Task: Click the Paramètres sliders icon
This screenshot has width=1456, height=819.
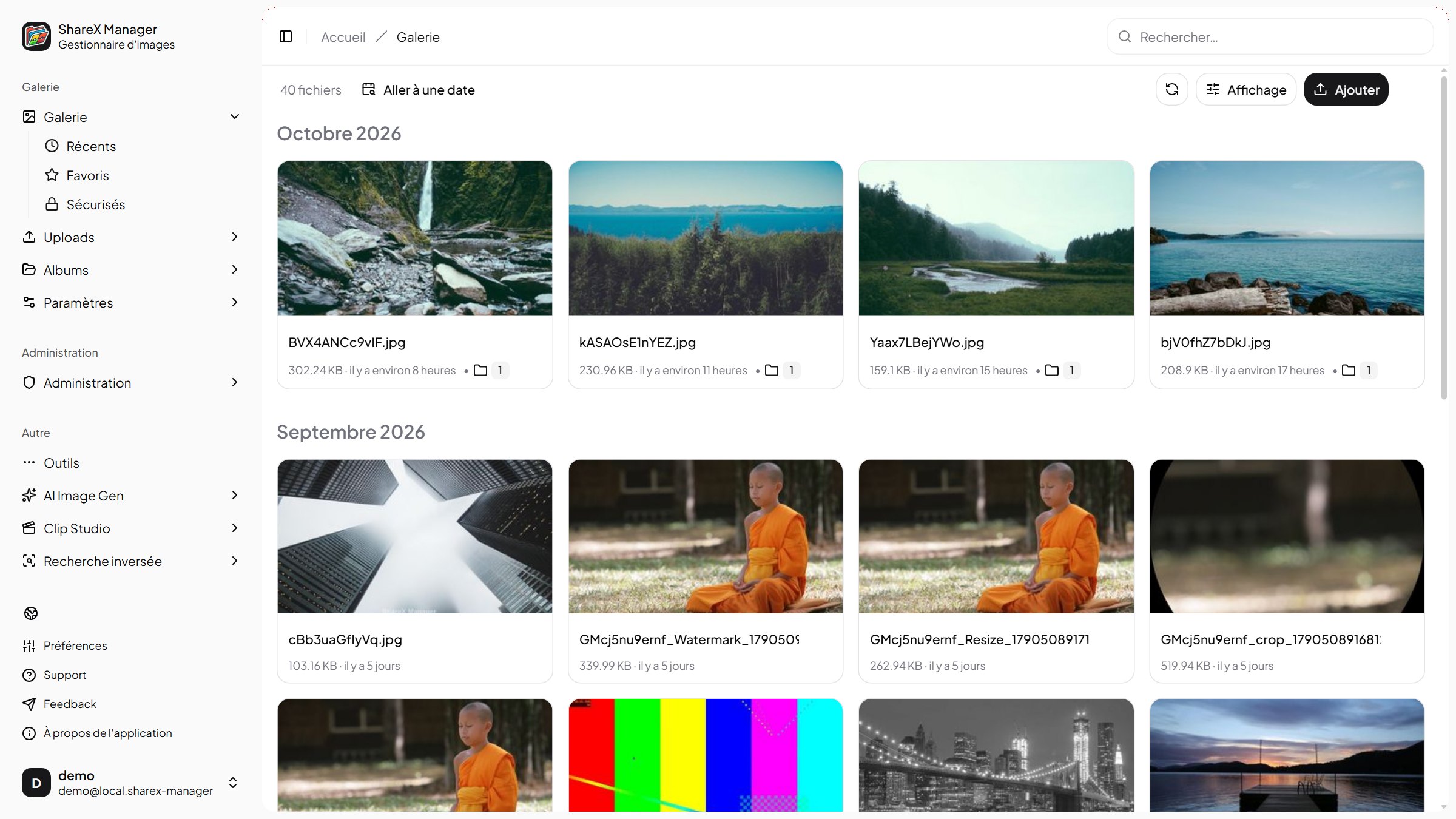Action: coord(29,302)
